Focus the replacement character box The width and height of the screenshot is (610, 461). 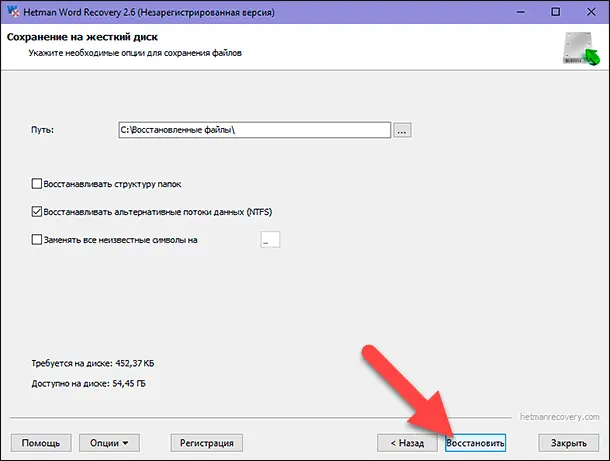(x=270, y=240)
